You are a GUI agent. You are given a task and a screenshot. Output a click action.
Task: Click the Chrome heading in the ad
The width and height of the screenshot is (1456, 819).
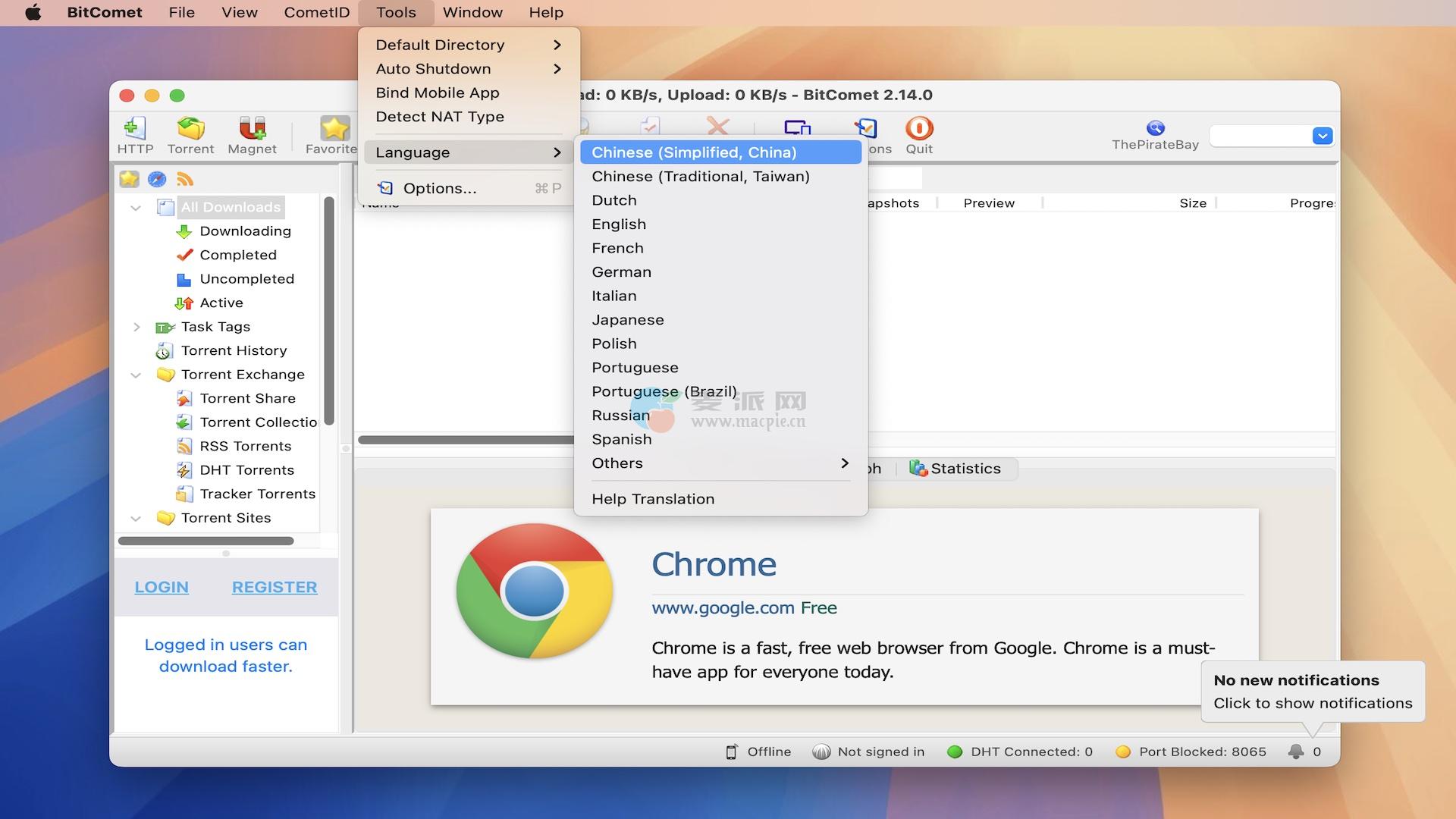point(714,564)
